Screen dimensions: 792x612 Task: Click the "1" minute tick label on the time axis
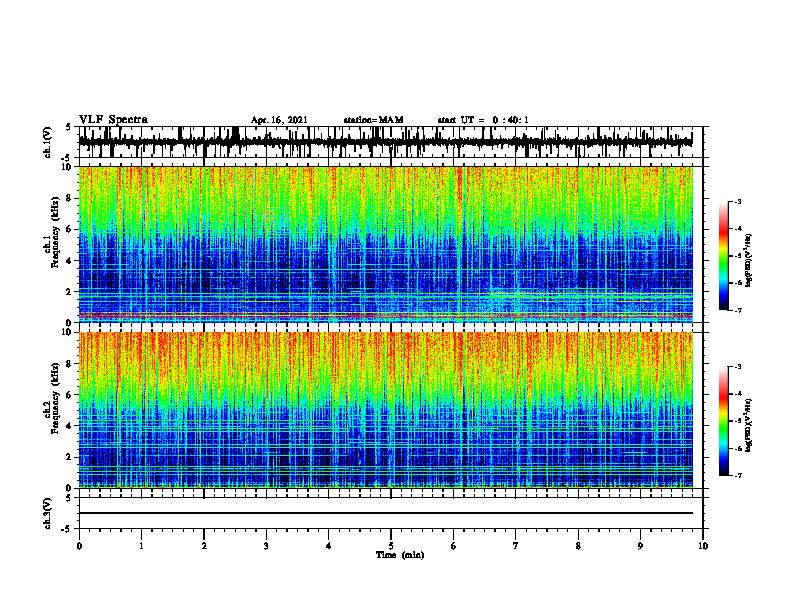point(141,546)
